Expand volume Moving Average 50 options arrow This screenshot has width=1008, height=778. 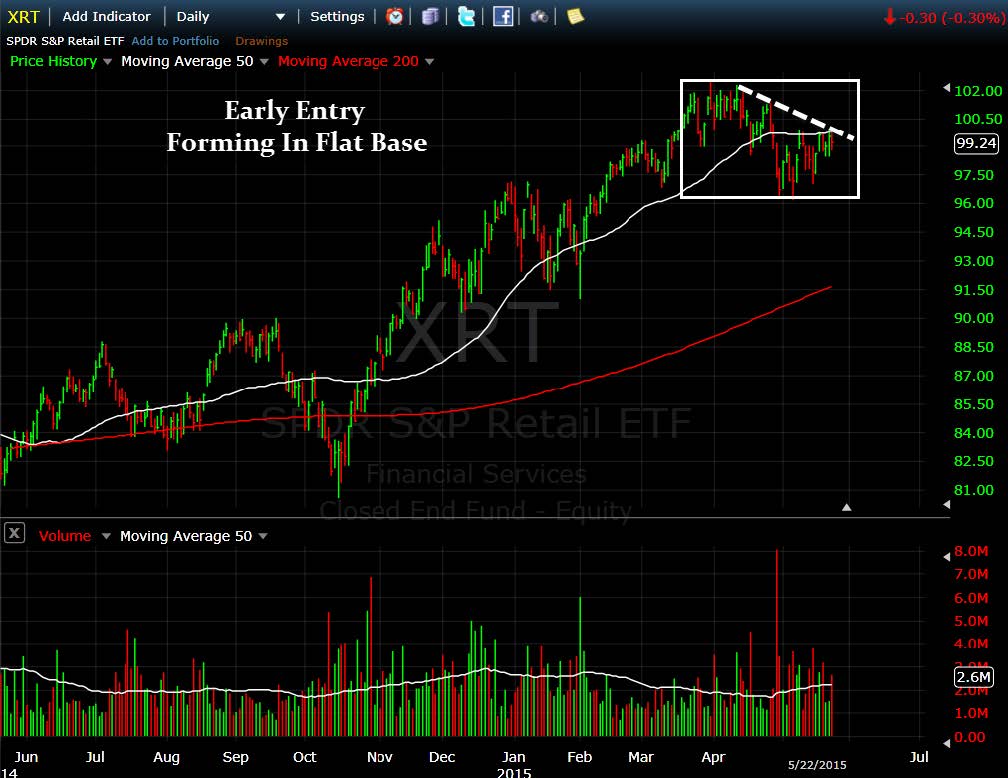pos(263,536)
